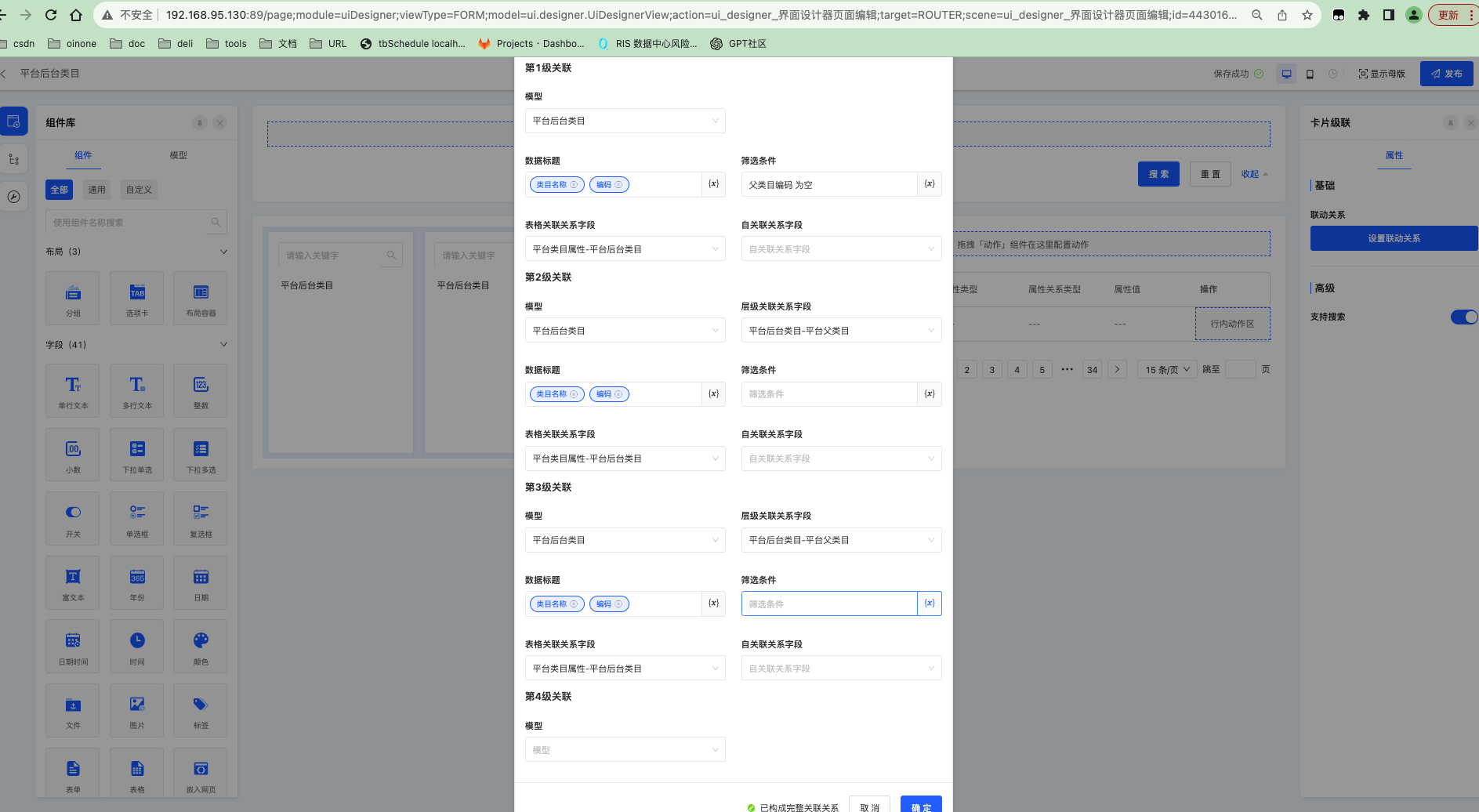Select the 全部 filter tab

pos(60,190)
